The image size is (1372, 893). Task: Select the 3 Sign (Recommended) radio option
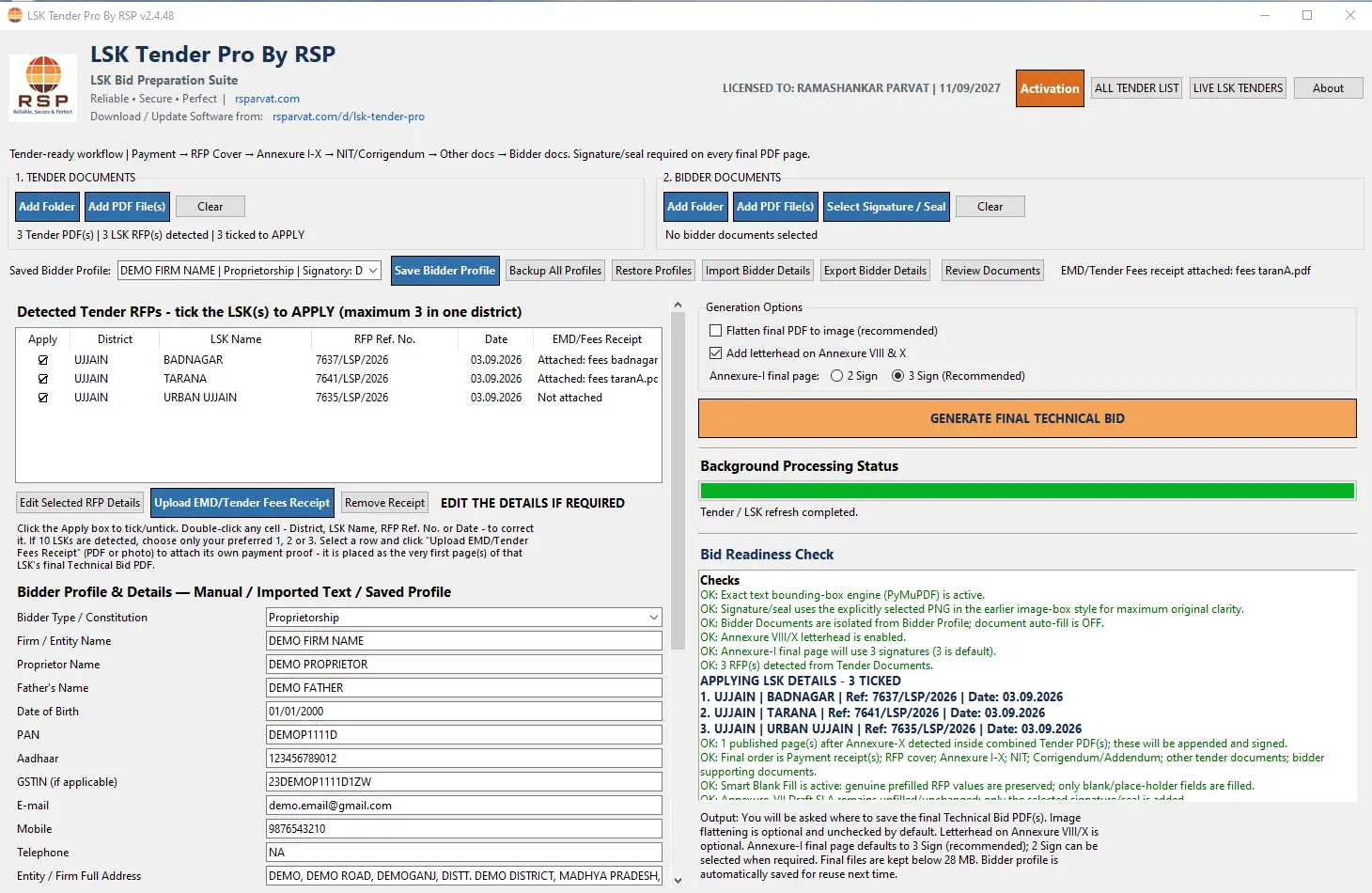pyautogui.click(x=897, y=376)
